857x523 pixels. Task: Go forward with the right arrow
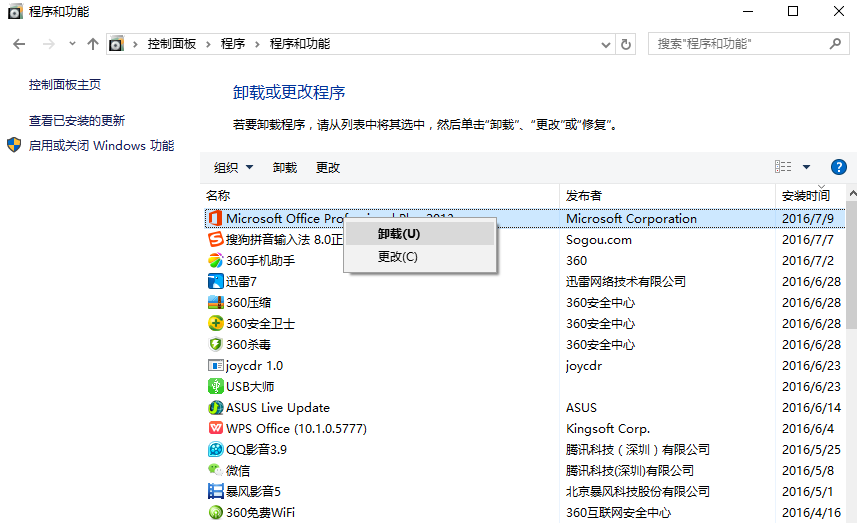coord(49,44)
